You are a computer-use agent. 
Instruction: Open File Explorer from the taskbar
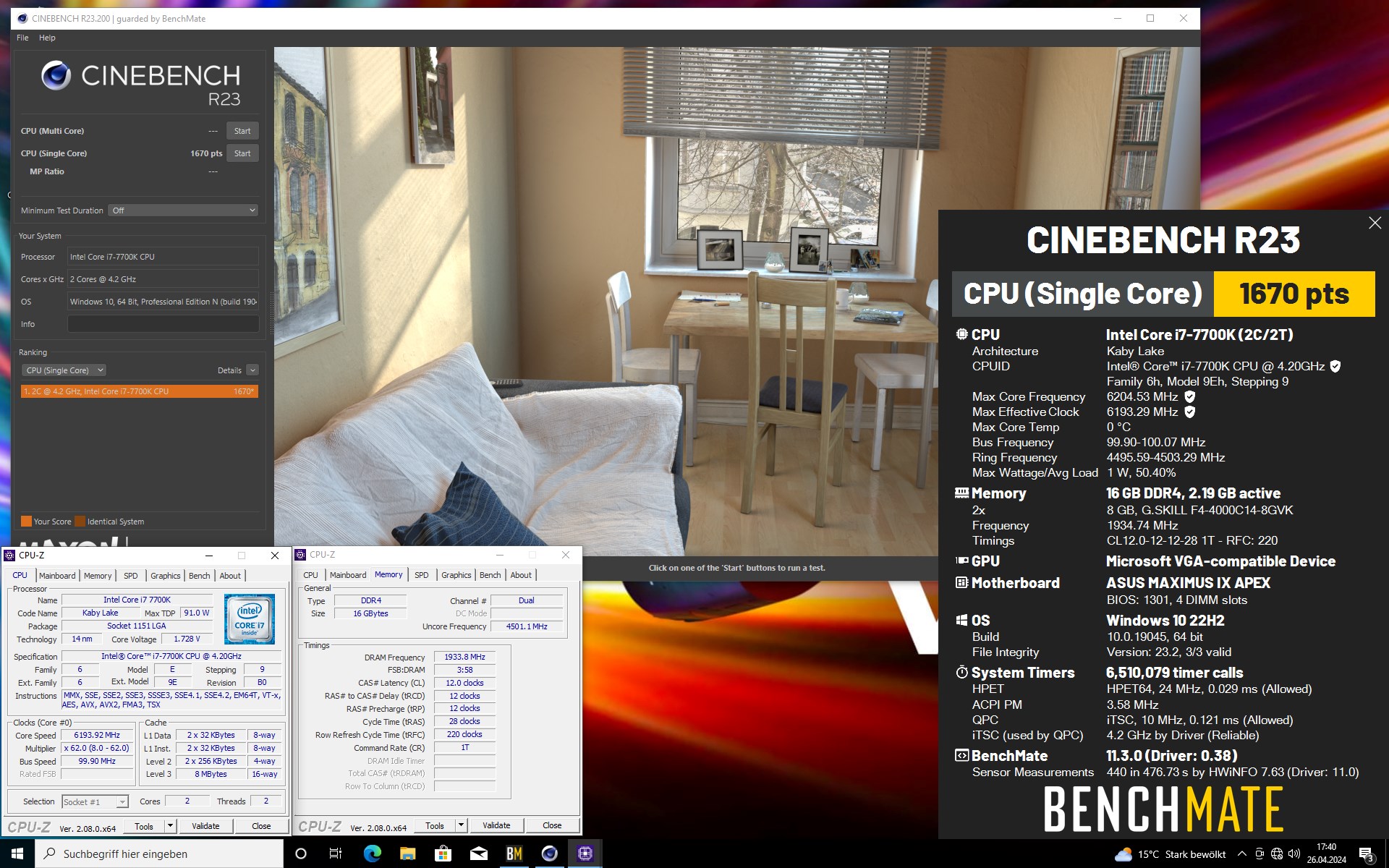point(408,854)
